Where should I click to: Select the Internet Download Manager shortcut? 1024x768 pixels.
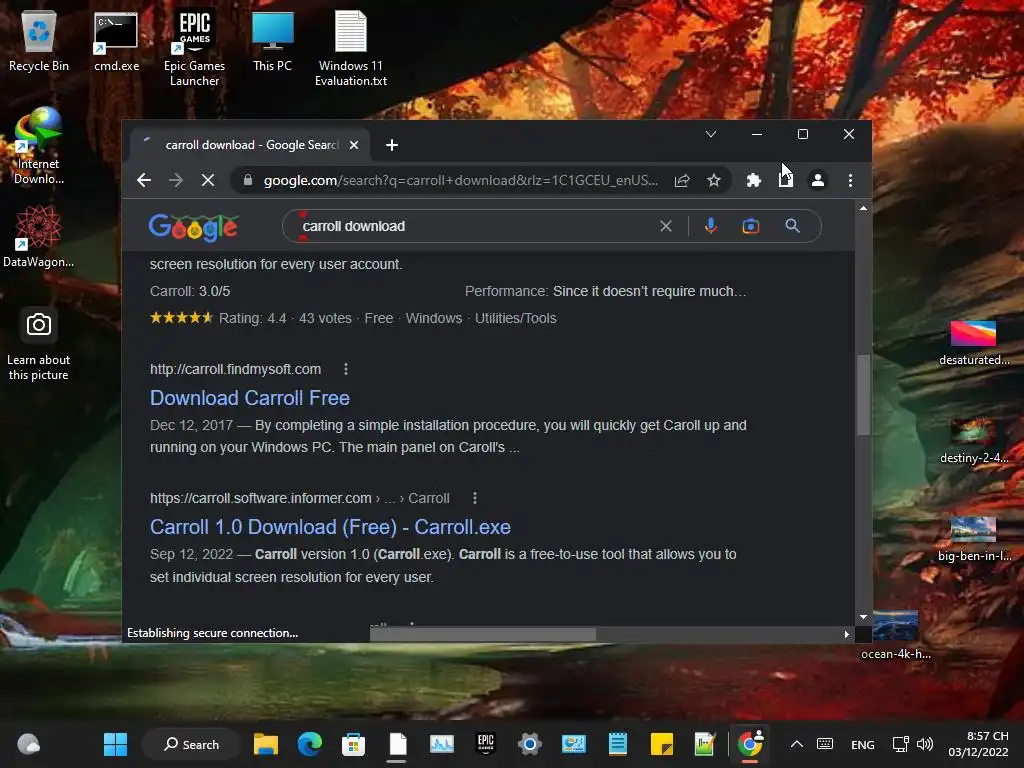pos(39,146)
